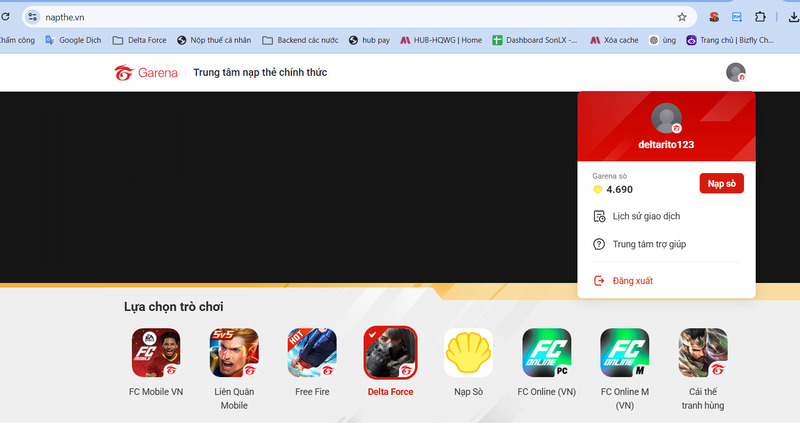Open the Chấm công bookmark

(17, 40)
